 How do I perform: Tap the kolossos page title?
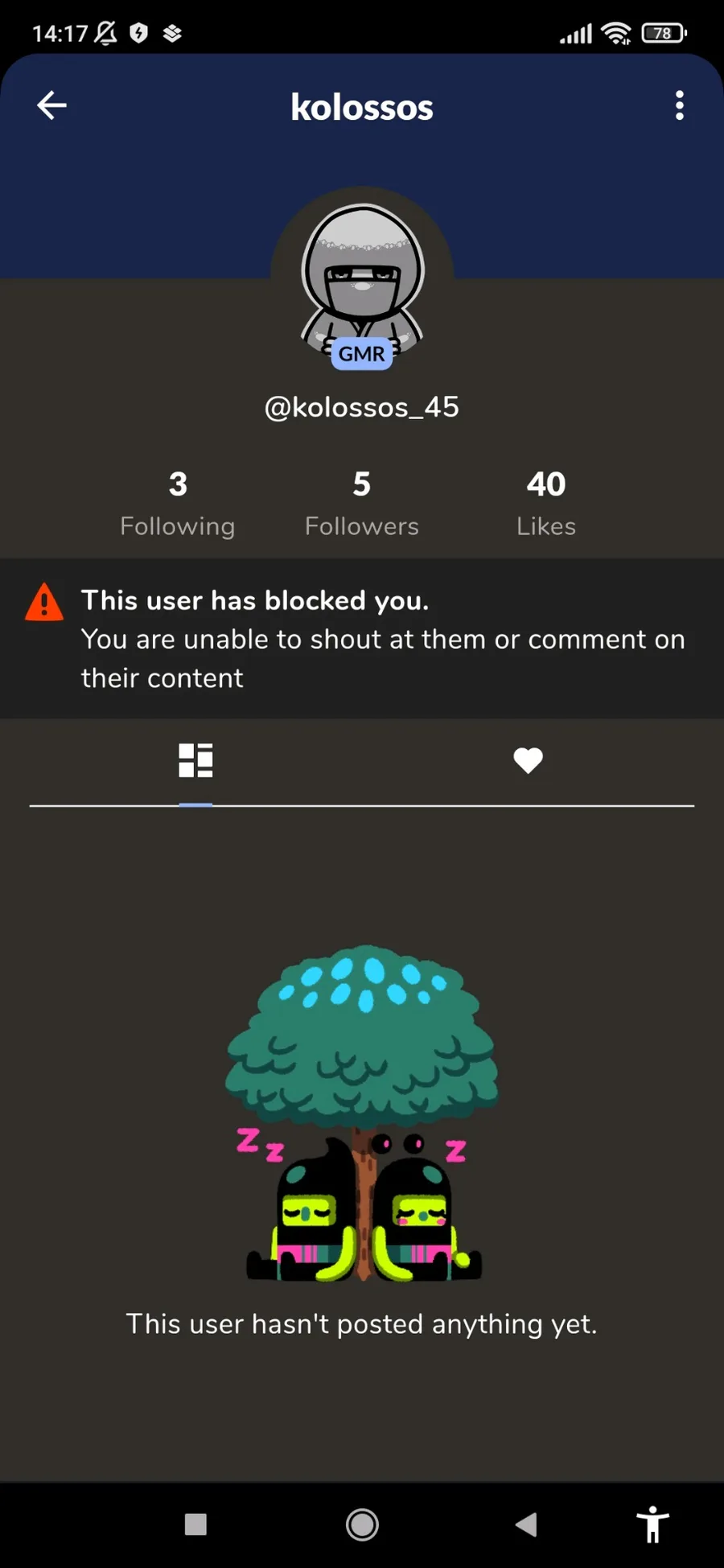click(x=362, y=107)
